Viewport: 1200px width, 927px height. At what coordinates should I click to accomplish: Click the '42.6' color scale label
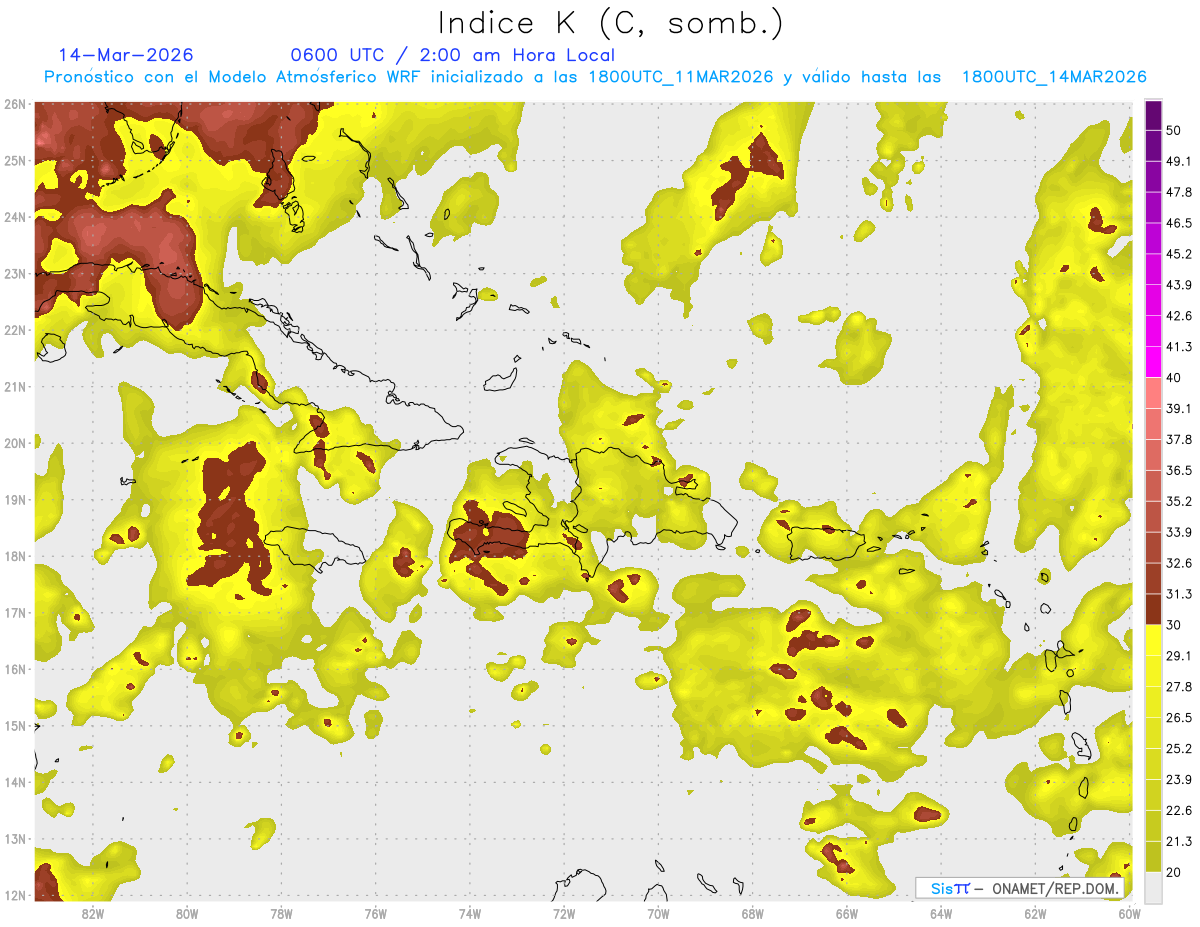pos(1178,316)
